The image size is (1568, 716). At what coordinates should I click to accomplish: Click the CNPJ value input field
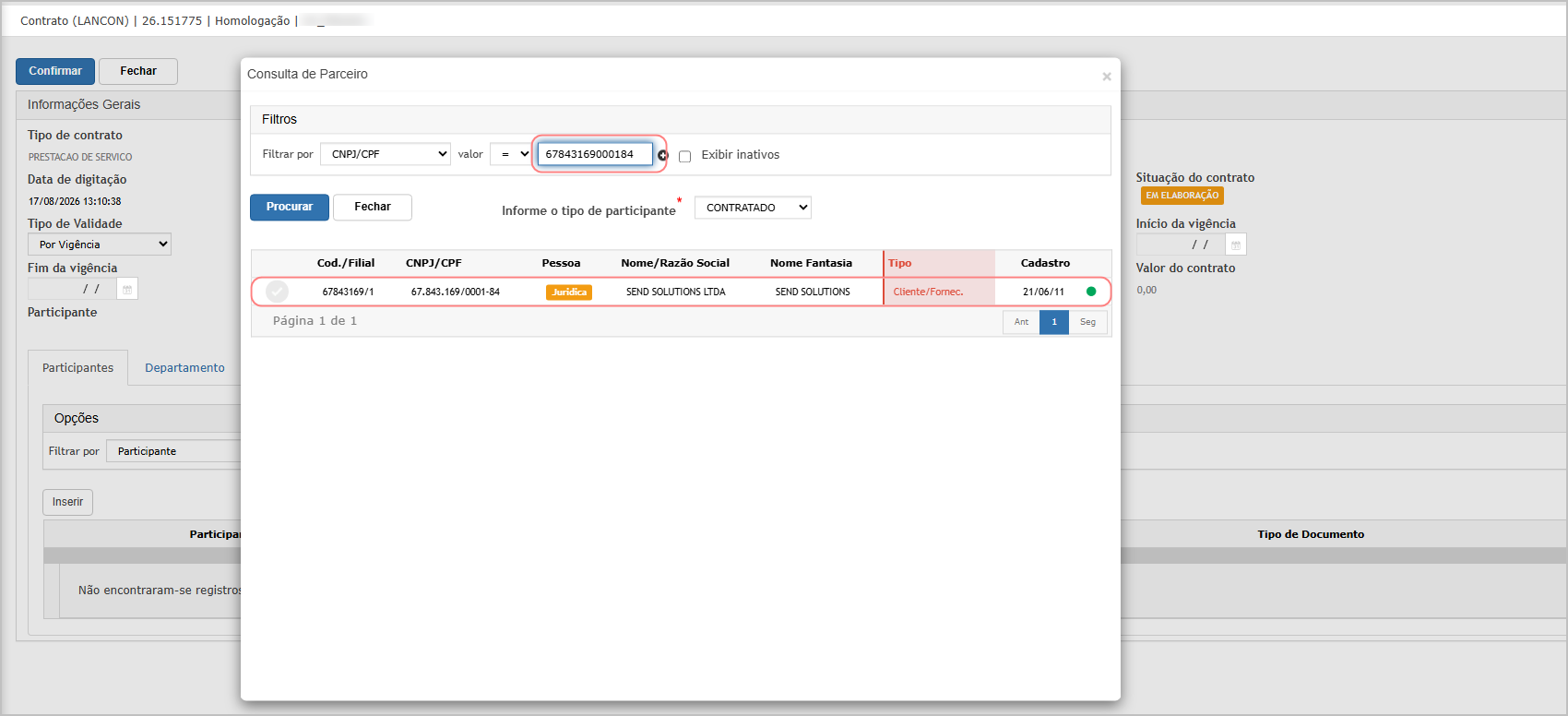tap(595, 154)
